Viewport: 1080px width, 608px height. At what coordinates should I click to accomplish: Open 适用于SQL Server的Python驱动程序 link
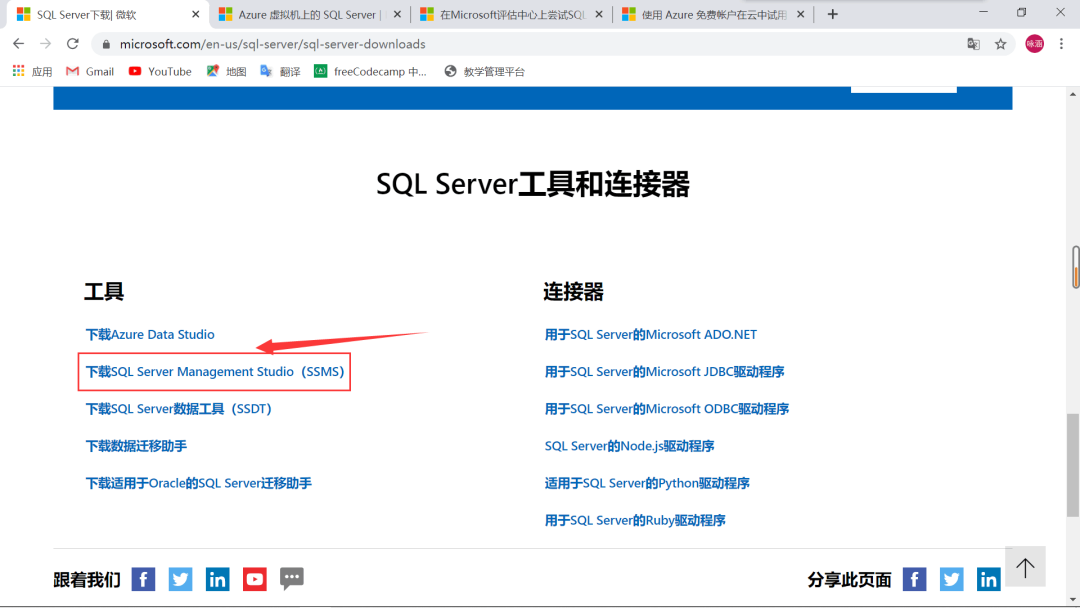click(647, 483)
